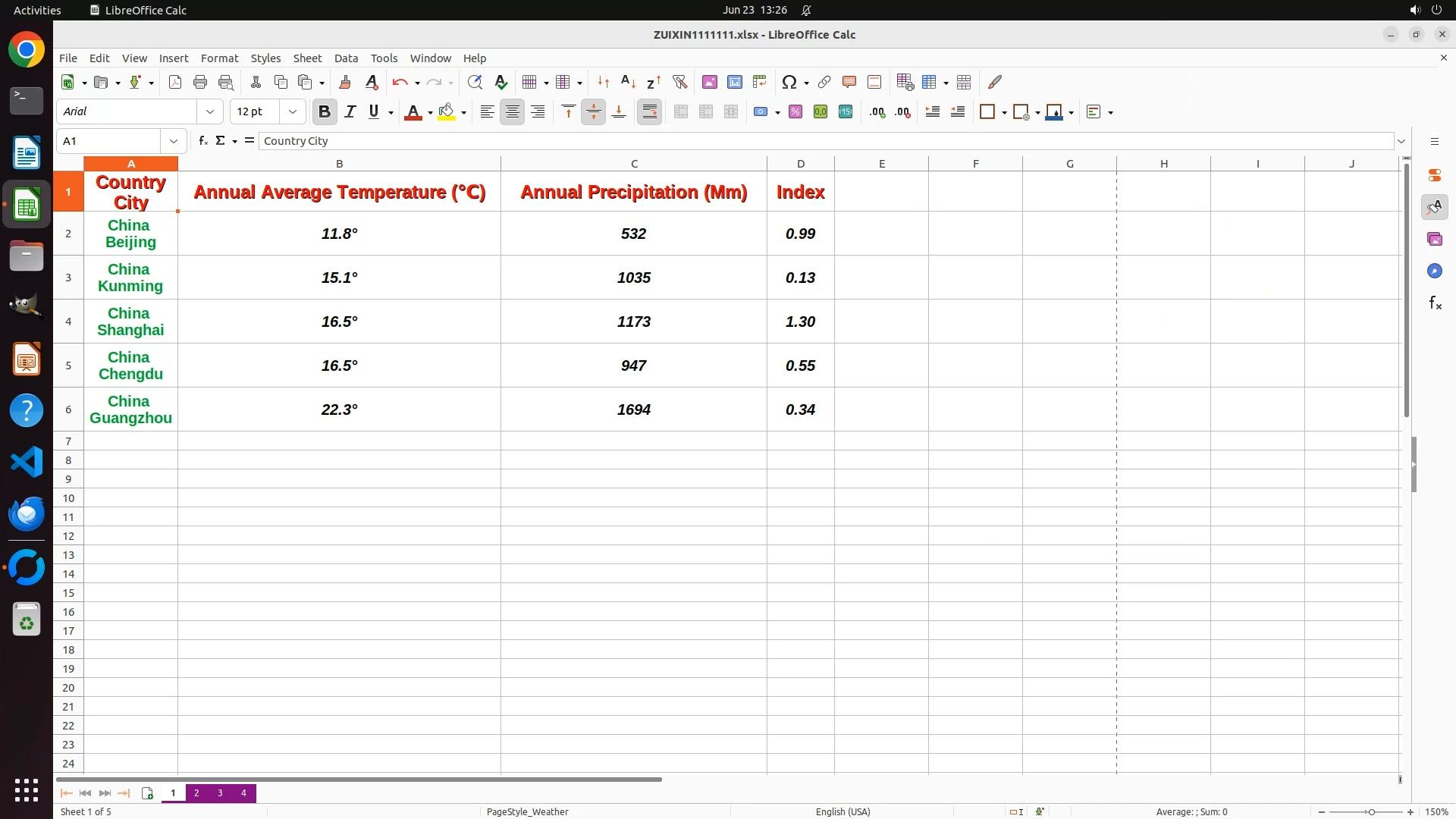Click Format as Percent icon
Viewport: 1456px width, 819px height.
(795, 112)
